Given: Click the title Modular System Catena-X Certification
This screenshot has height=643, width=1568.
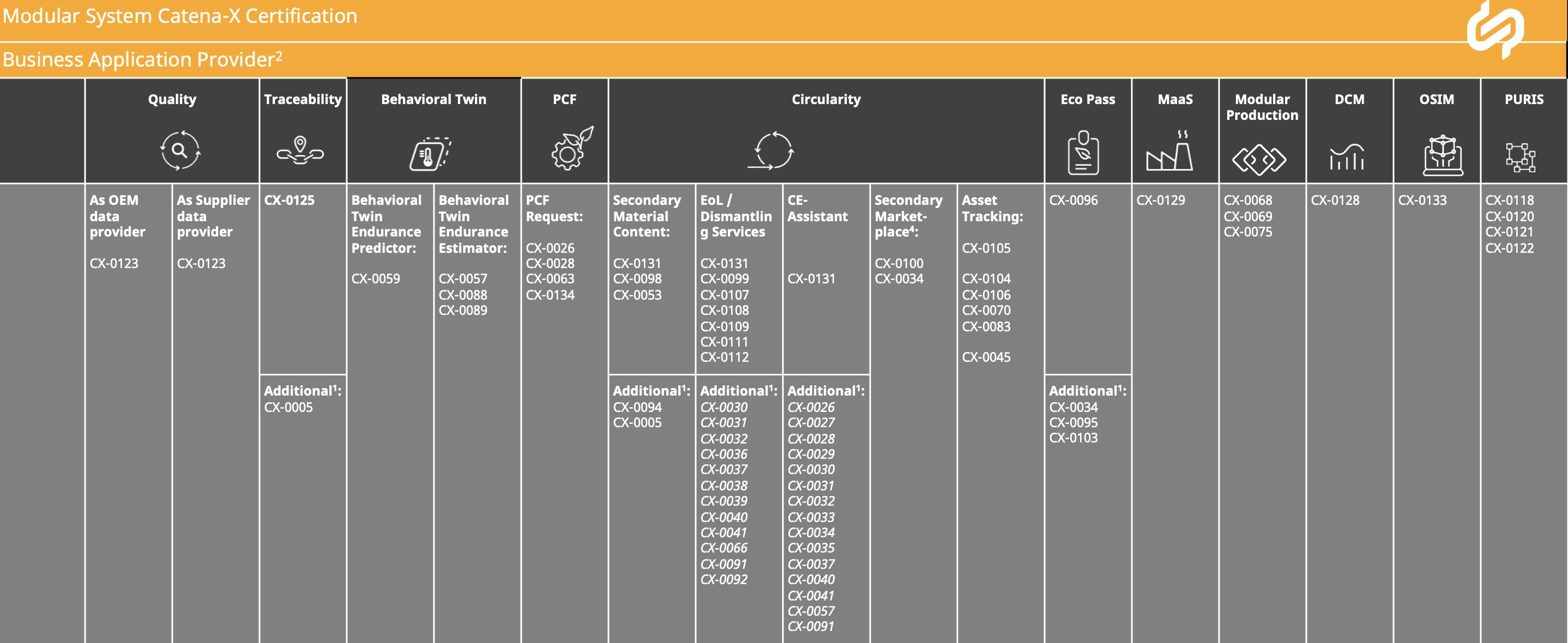Looking at the screenshot, I should 179,16.
